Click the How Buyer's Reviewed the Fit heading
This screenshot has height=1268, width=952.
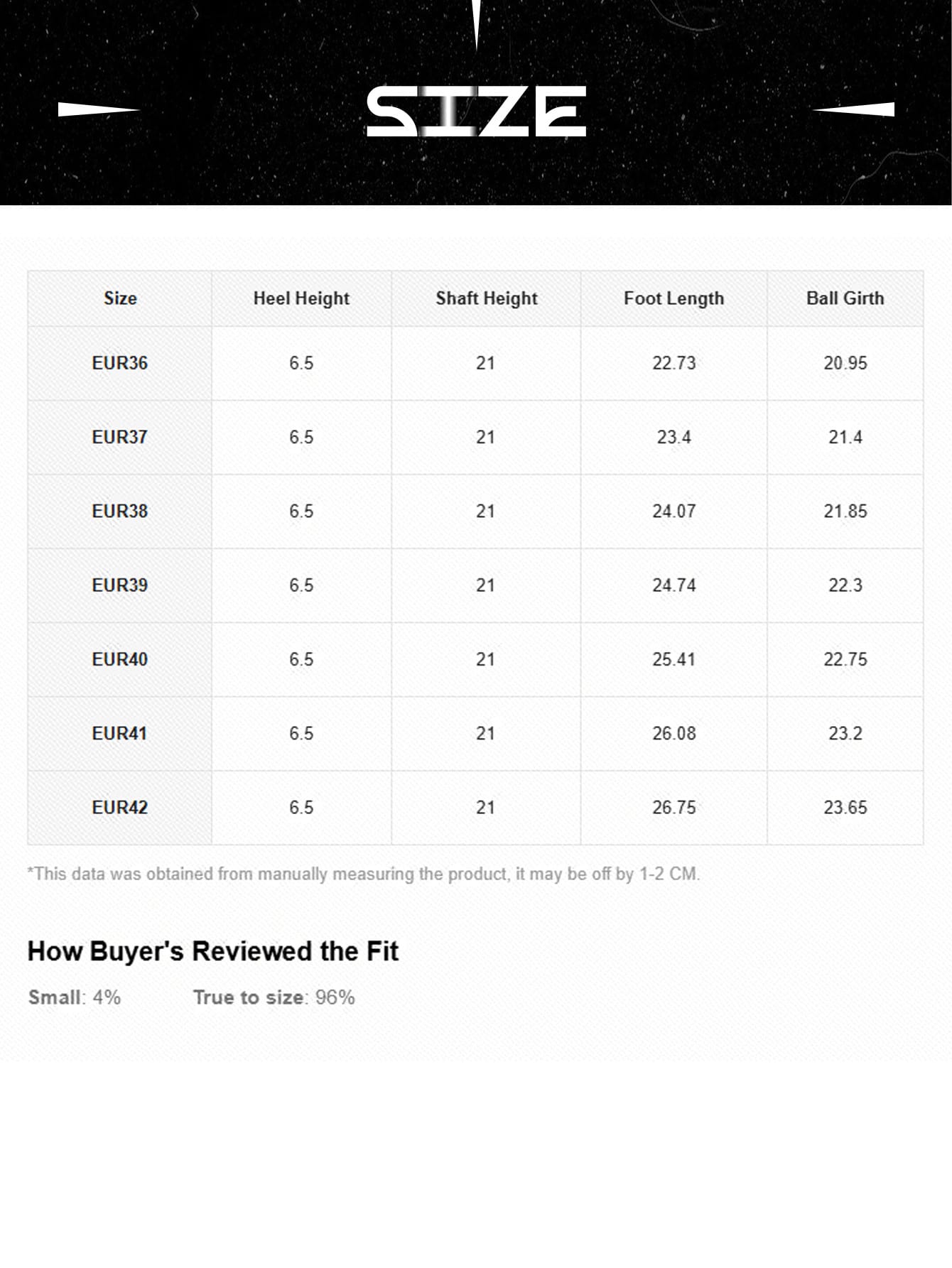pos(213,951)
